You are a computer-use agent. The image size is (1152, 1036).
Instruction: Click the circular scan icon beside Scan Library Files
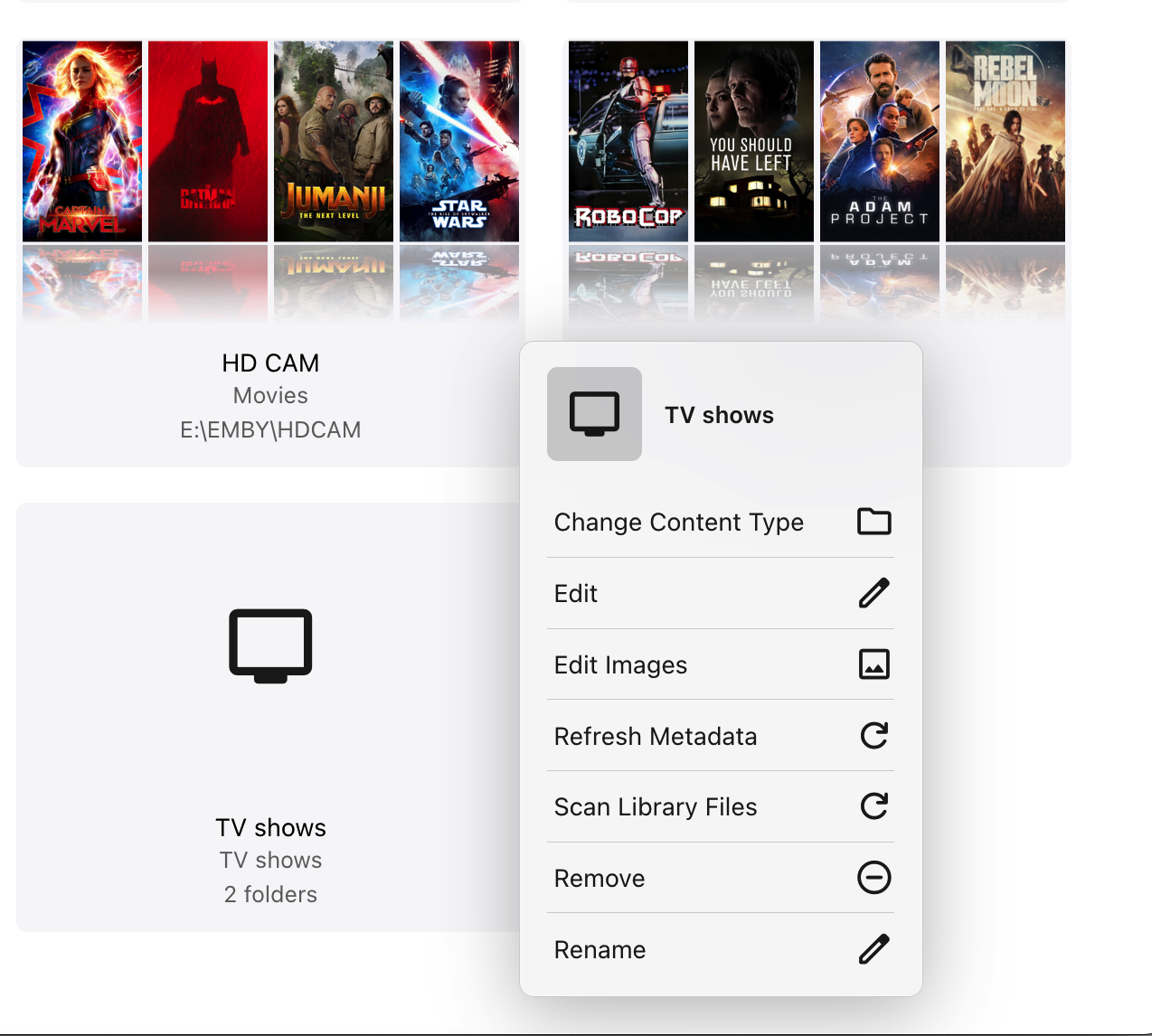[x=873, y=806]
